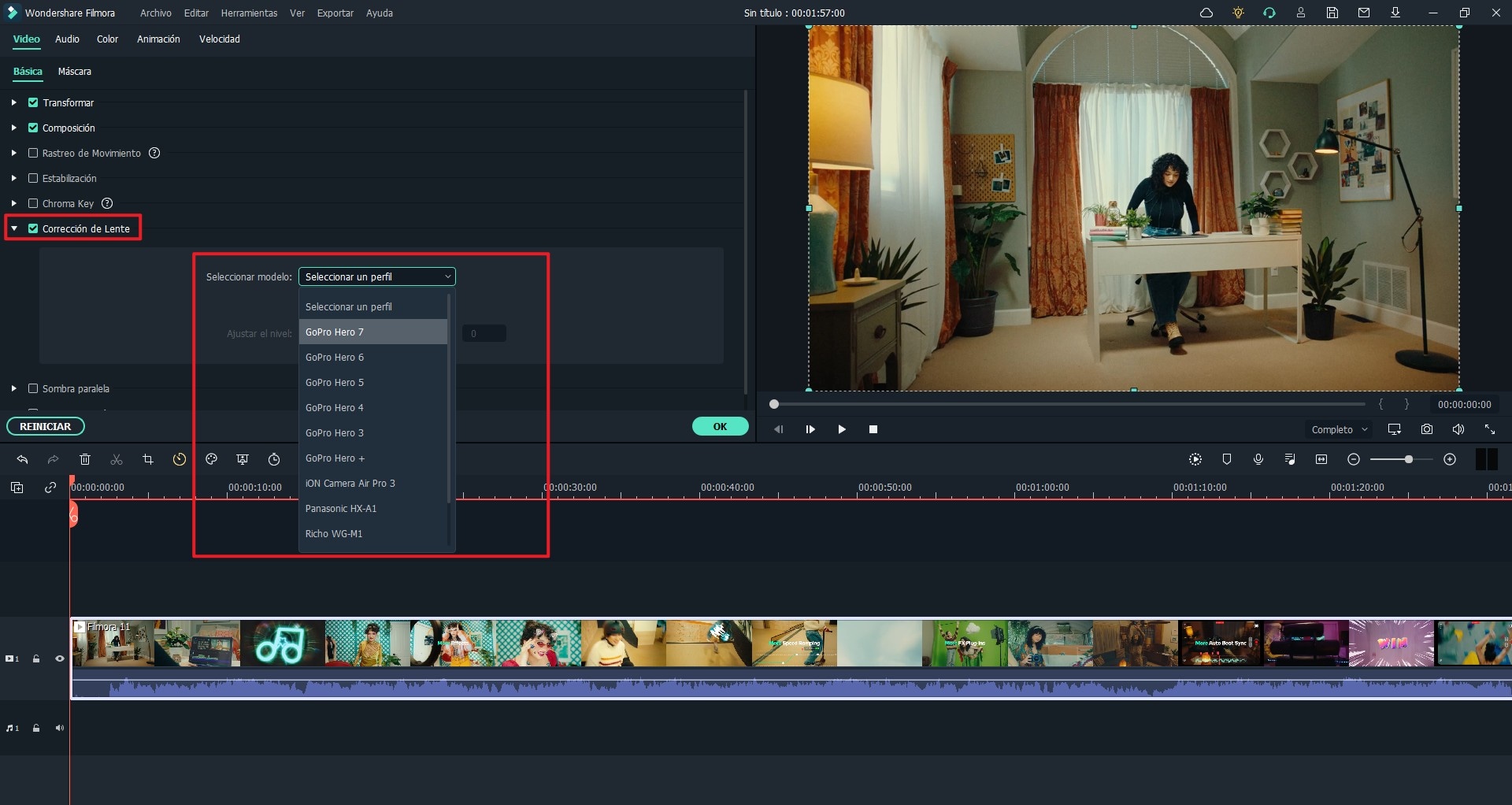
Task: Click the download icon in title bar
Action: coord(1395,13)
